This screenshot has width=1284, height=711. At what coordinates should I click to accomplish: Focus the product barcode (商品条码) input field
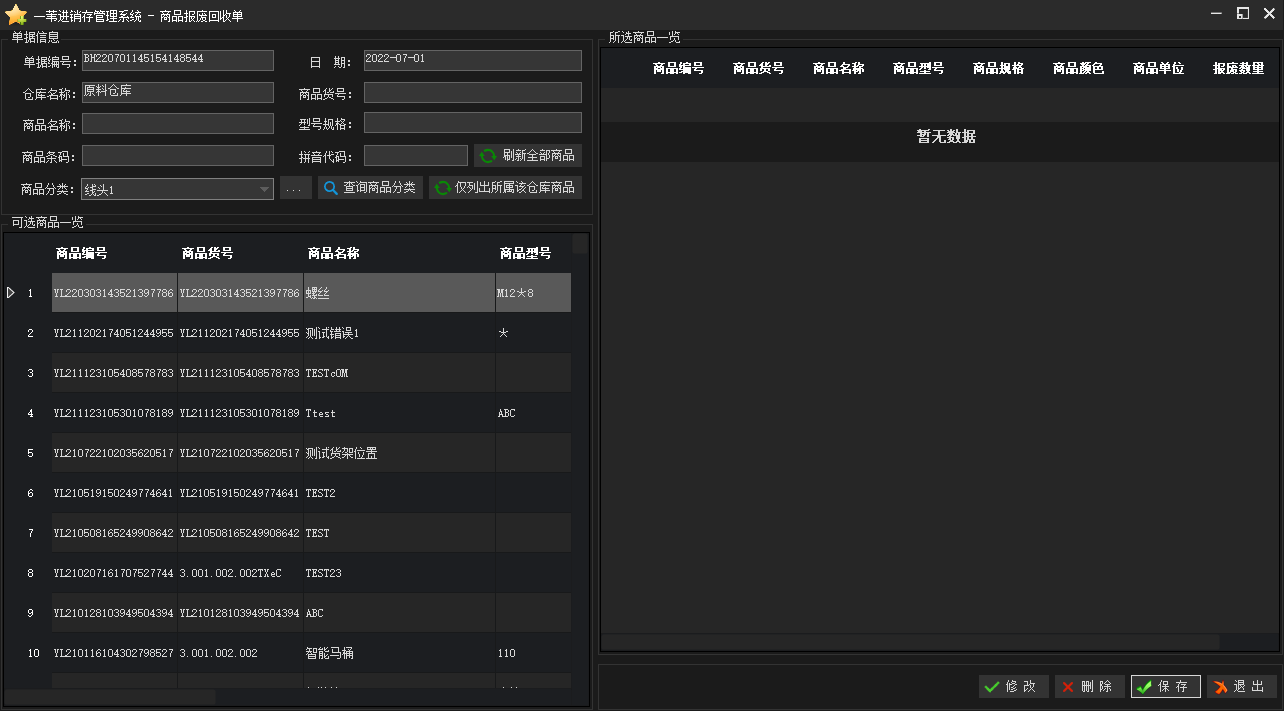pos(178,156)
